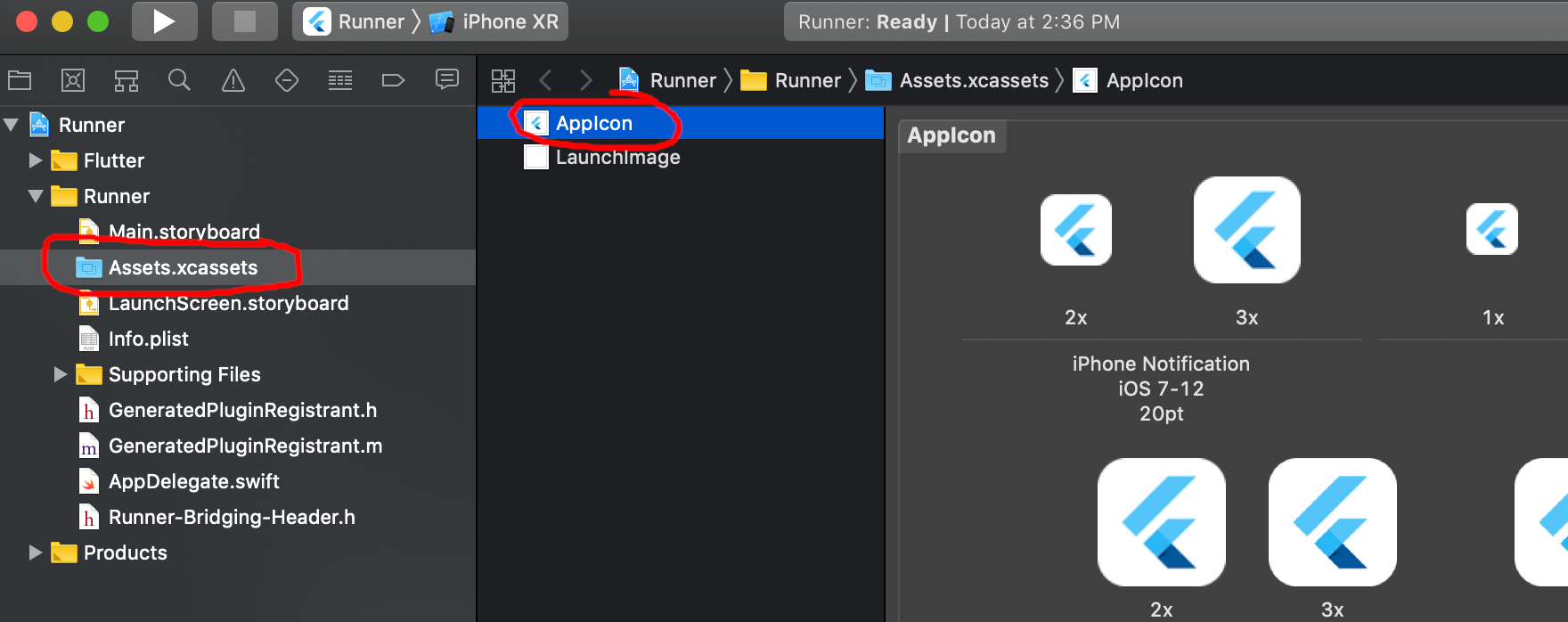
Task: Select the 20pt notification 2x icon slot
Action: coord(1076,230)
